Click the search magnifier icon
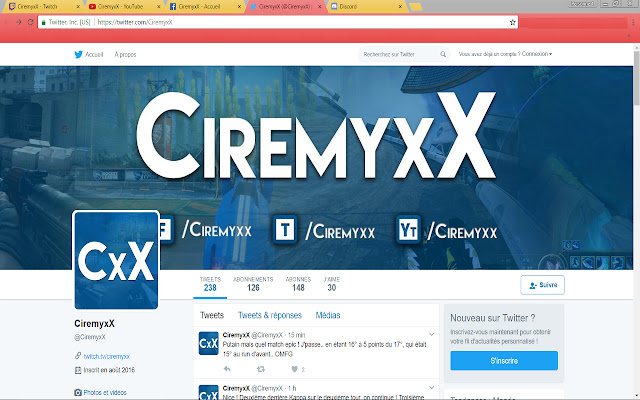This screenshot has width=640, height=400. pyautogui.click(x=443, y=54)
